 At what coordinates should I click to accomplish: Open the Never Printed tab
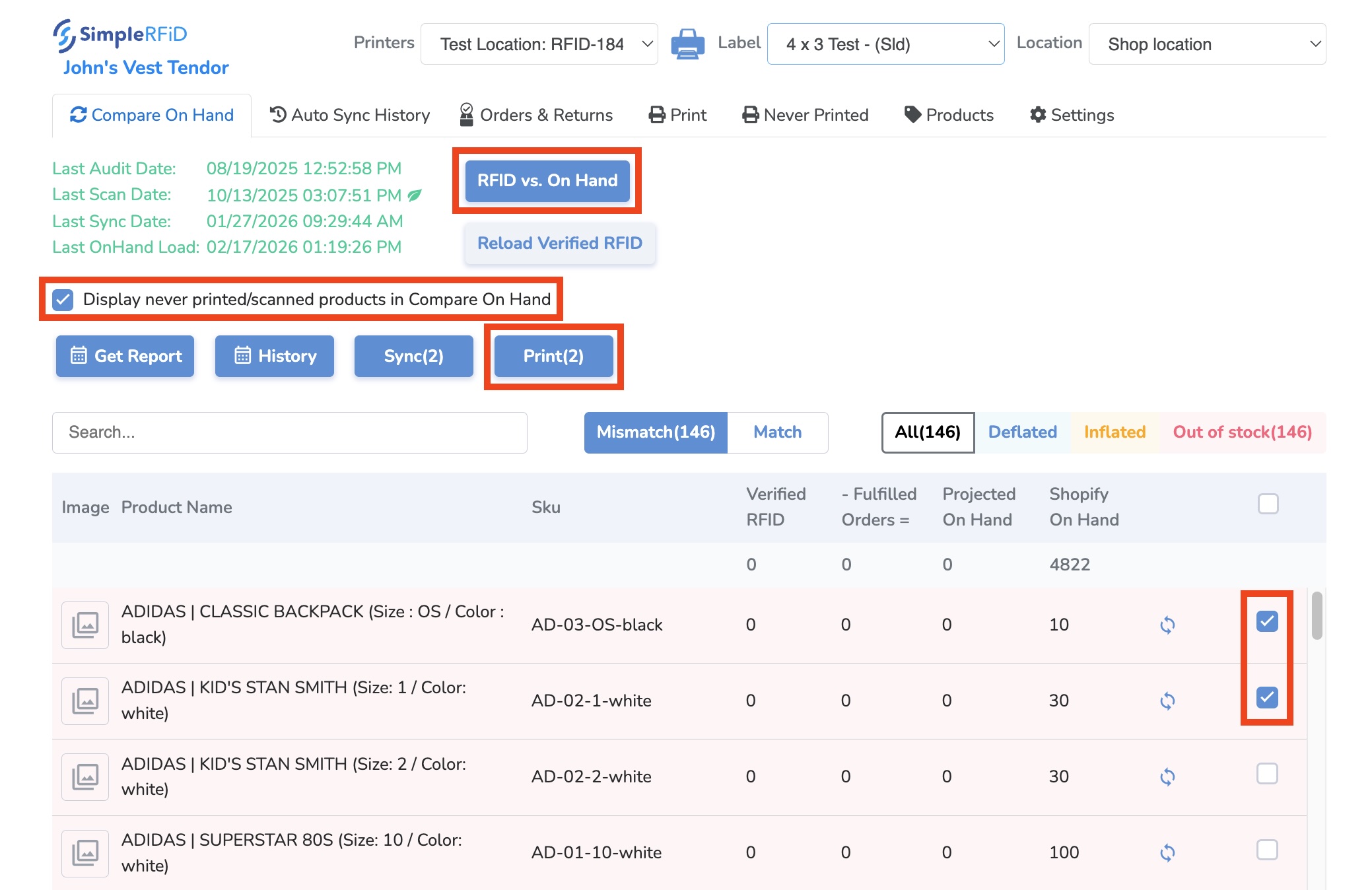pyautogui.click(x=806, y=115)
